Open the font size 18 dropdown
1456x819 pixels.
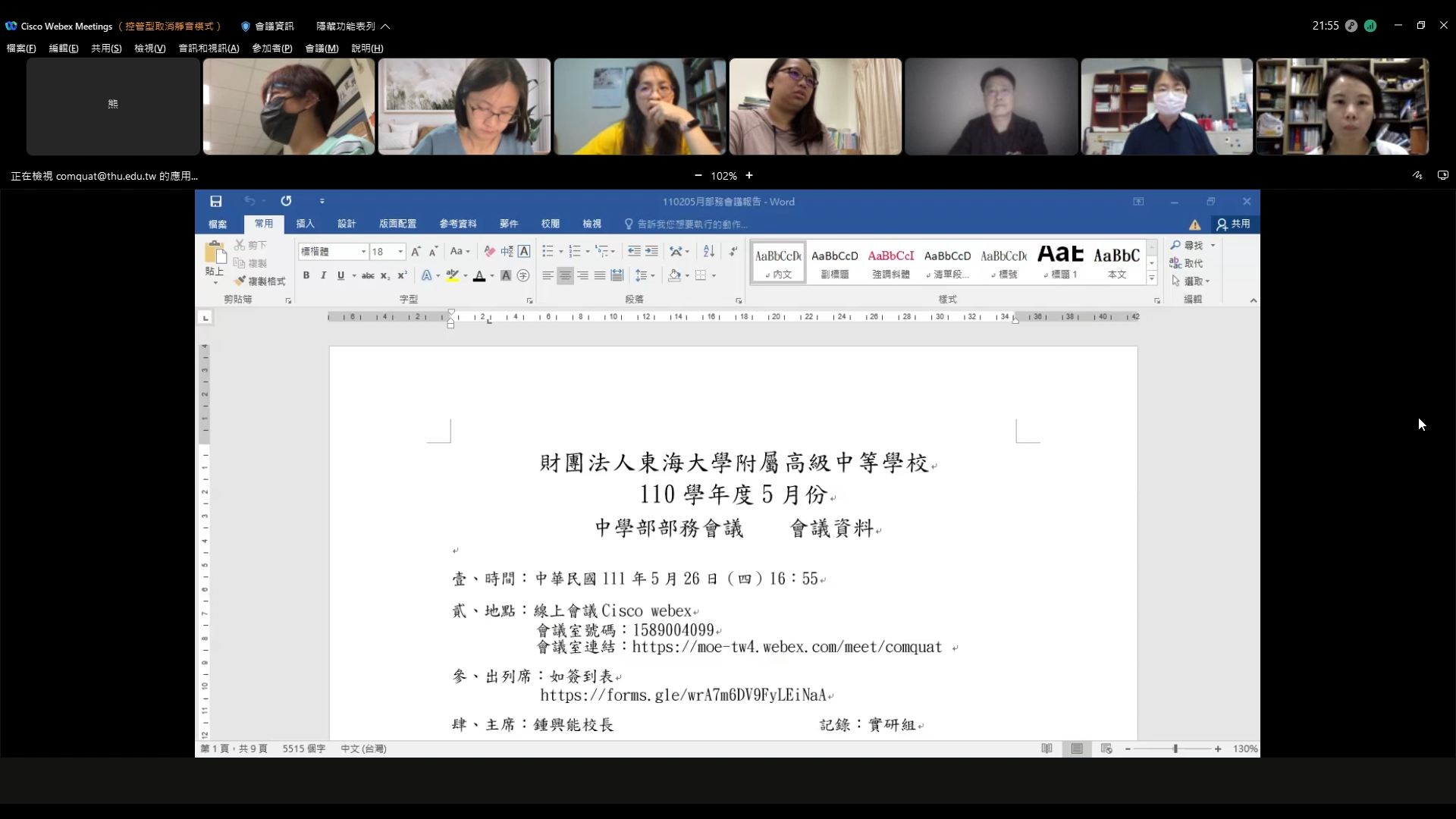pos(400,251)
